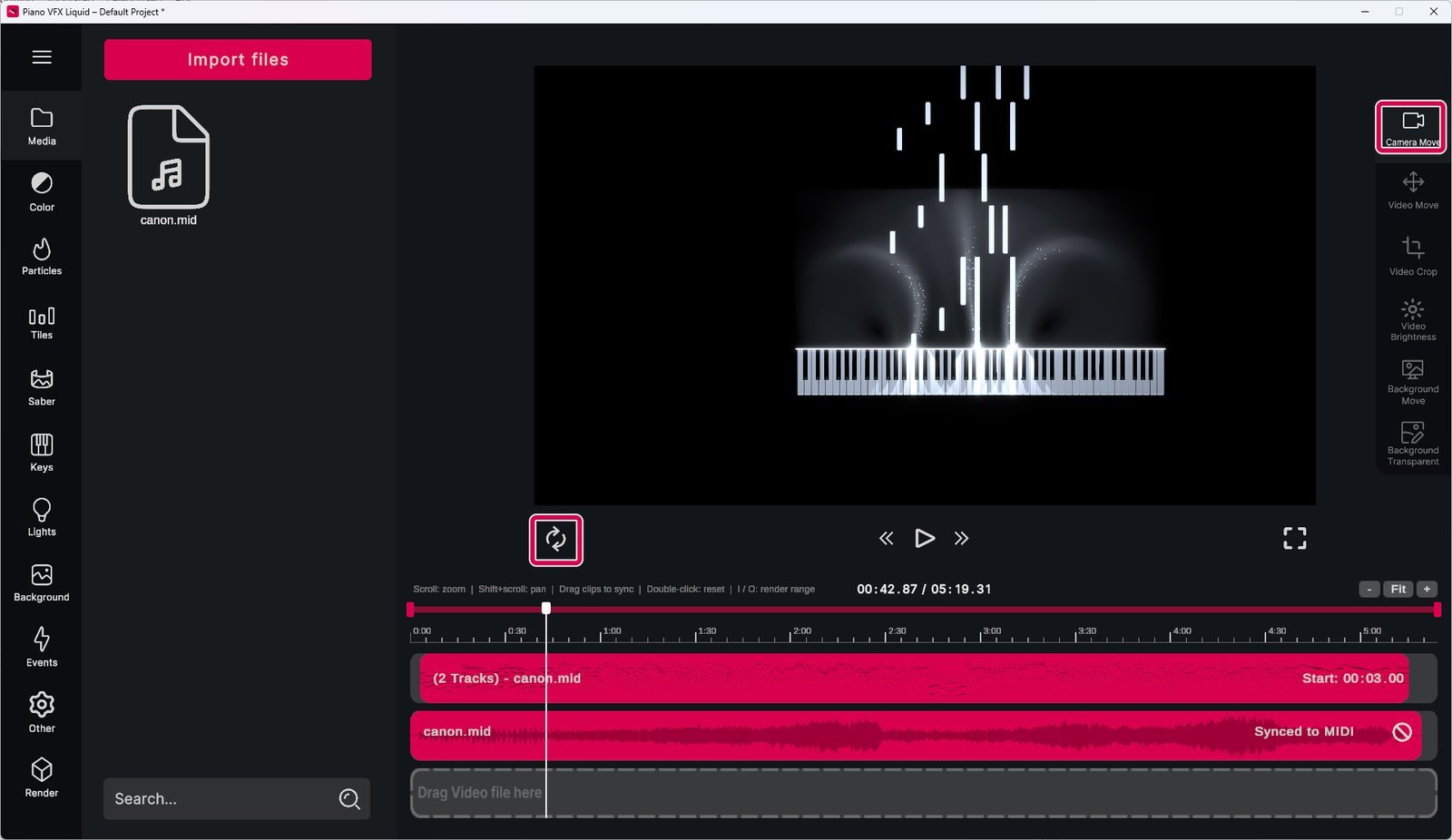The height and width of the screenshot is (840, 1452).
Task: Click the file name canon.mid label
Action: 169,220
